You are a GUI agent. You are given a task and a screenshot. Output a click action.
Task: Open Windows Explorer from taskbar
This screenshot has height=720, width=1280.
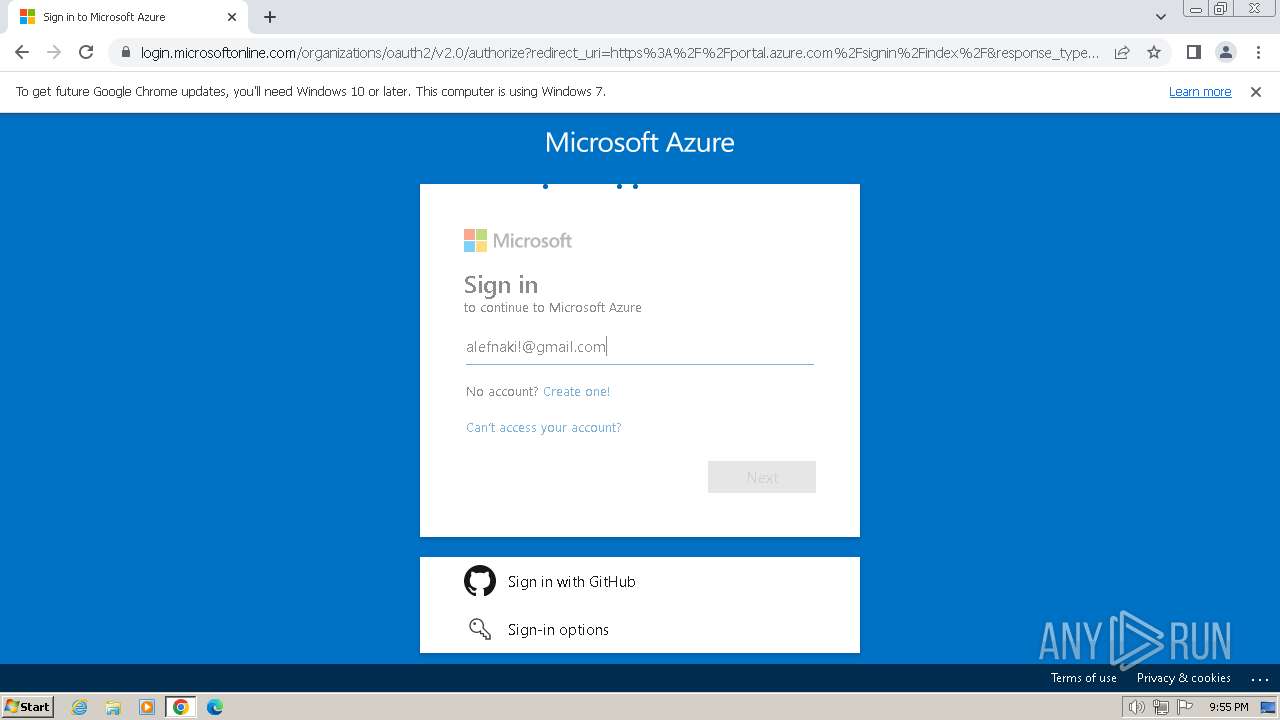(113, 707)
